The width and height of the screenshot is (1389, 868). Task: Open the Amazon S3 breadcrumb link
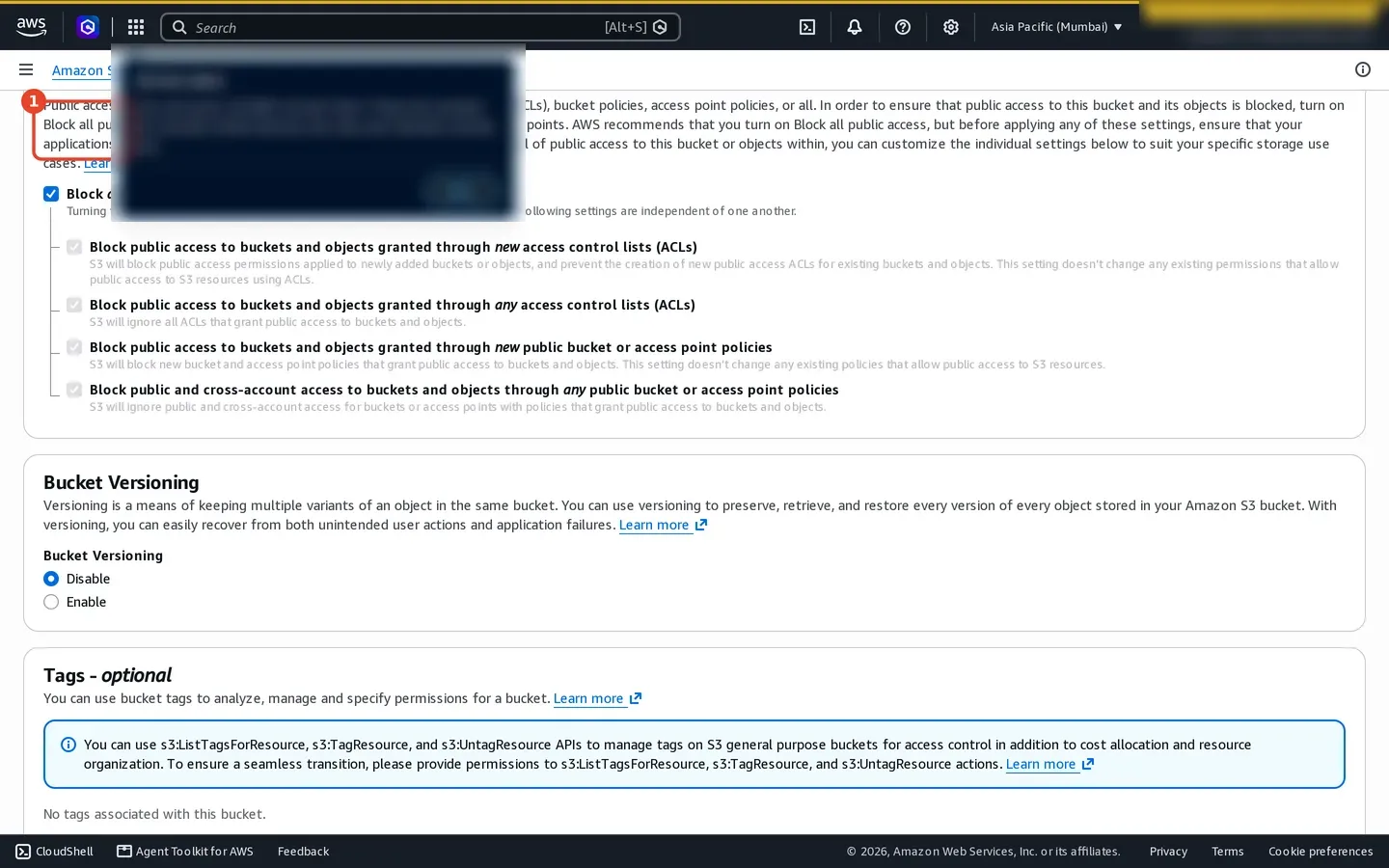tap(82, 70)
